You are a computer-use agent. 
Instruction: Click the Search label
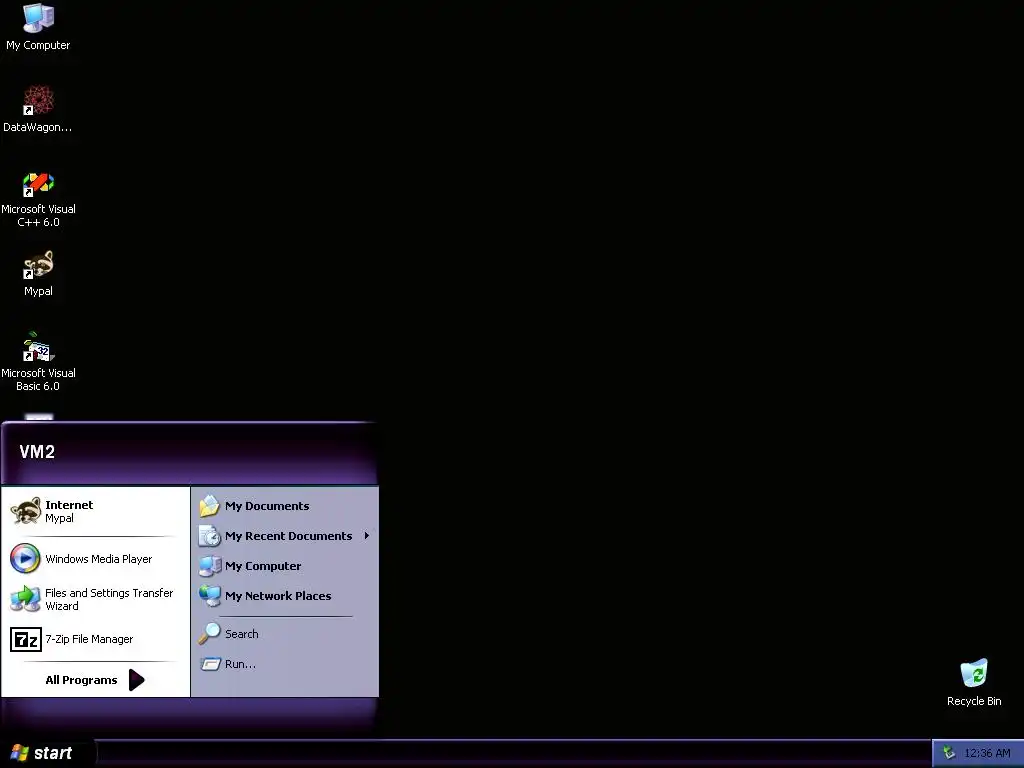click(242, 634)
